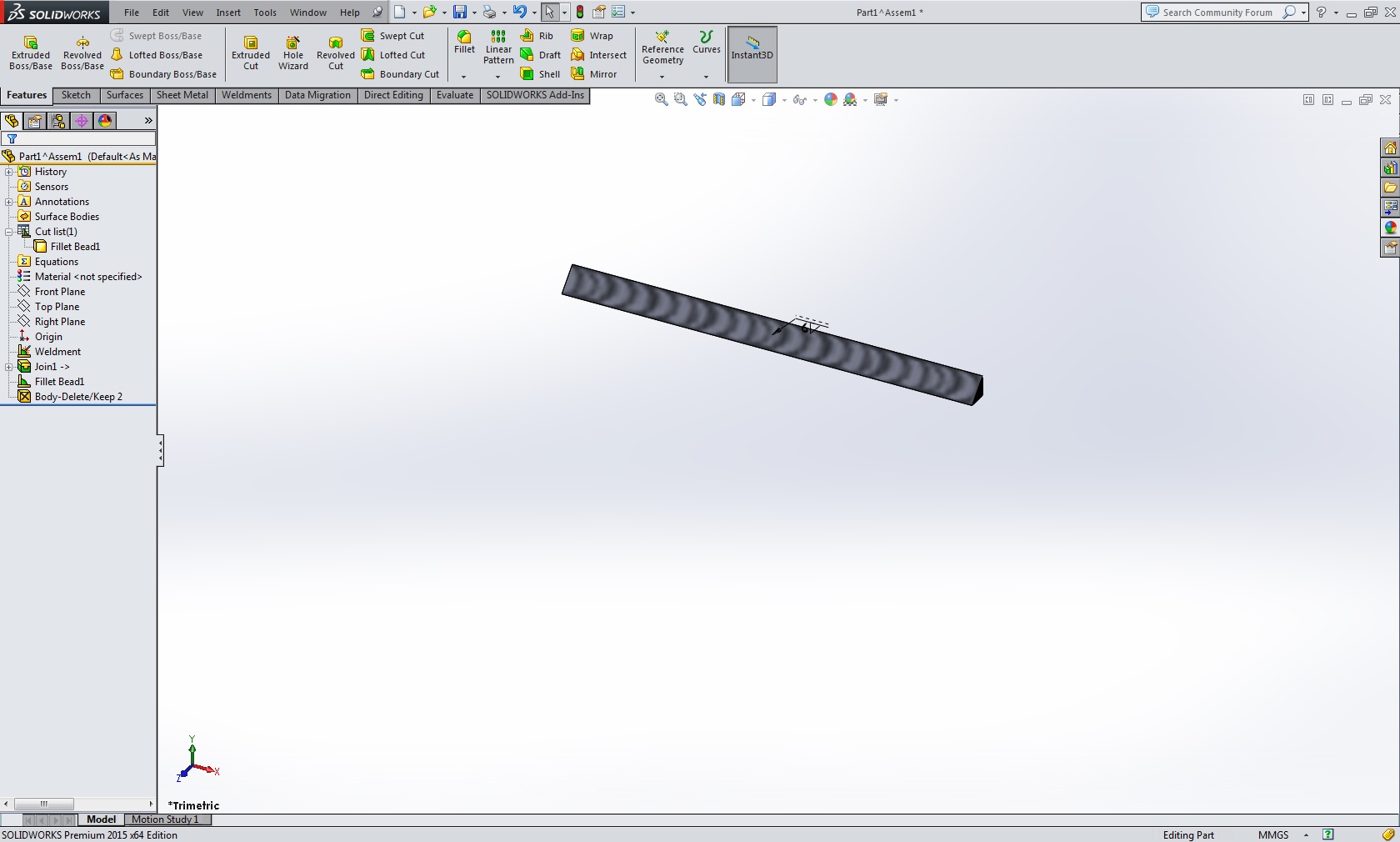The width and height of the screenshot is (1400, 842).
Task: Click the Fillet feature icon
Action: (464, 43)
